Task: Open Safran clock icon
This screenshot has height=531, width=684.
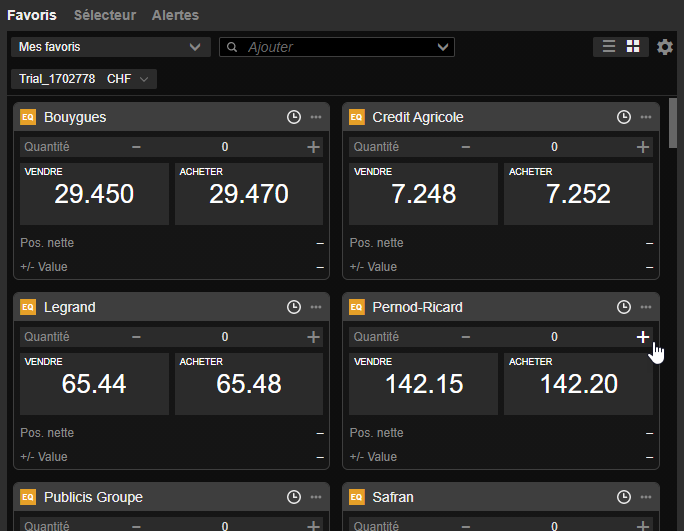Action: [x=624, y=497]
